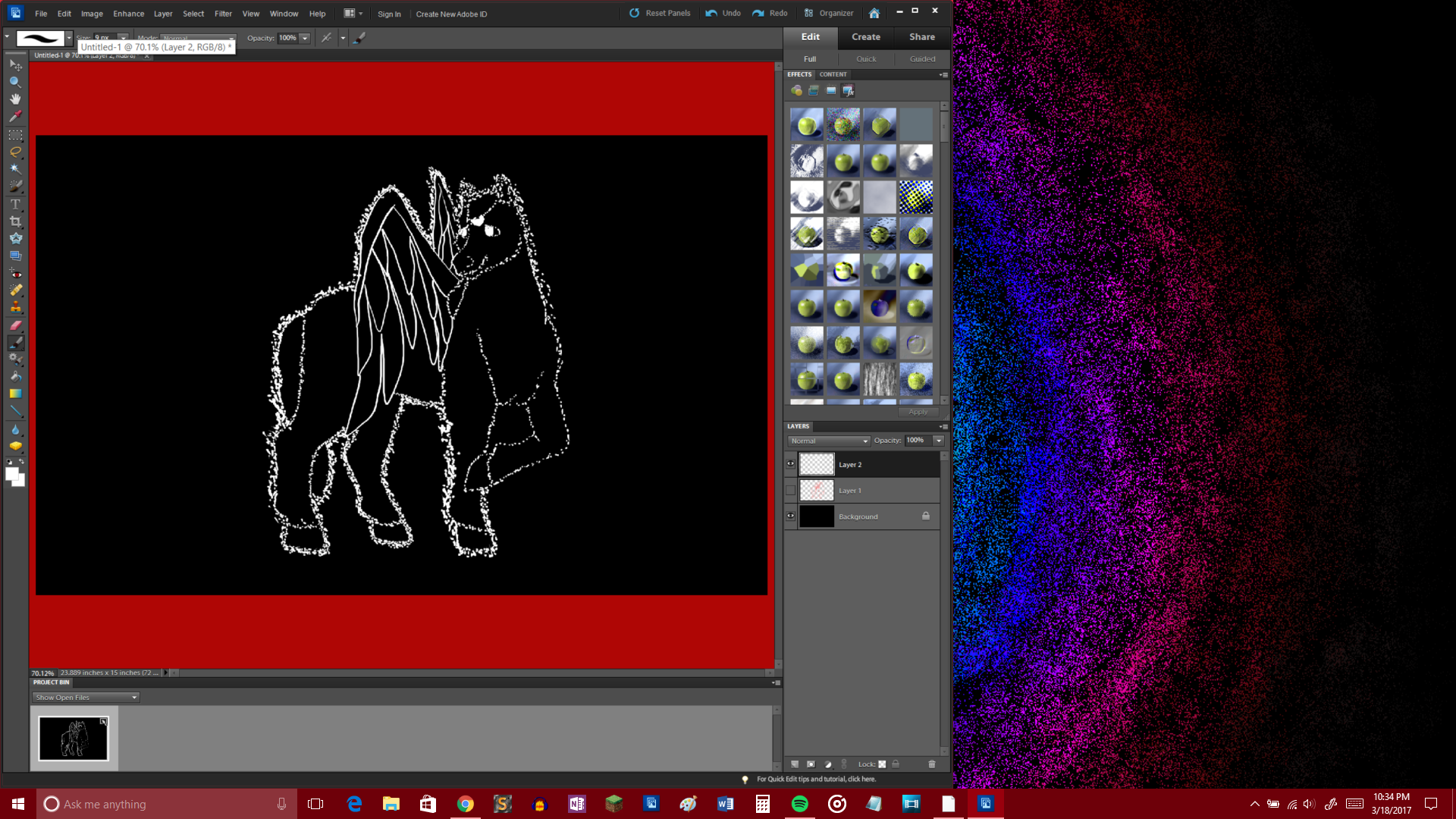Click the trash icon in Layers panel
The height and width of the screenshot is (819, 1456).
click(x=932, y=764)
